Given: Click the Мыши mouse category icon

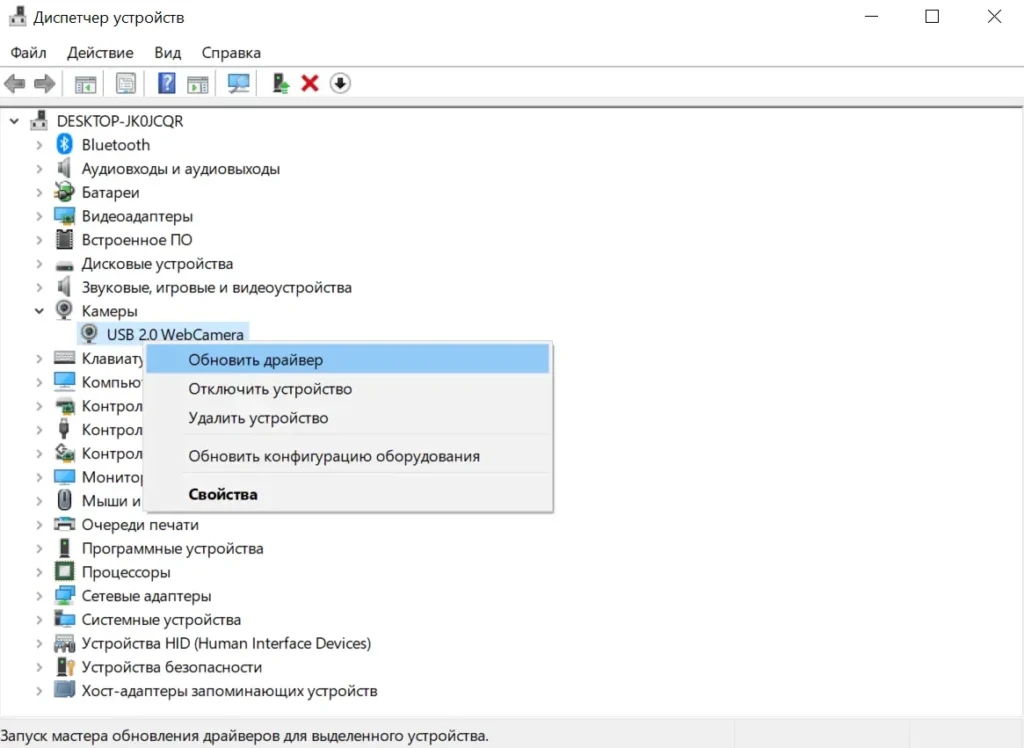Looking at the screenshot, I should click(x=64, y=500).
